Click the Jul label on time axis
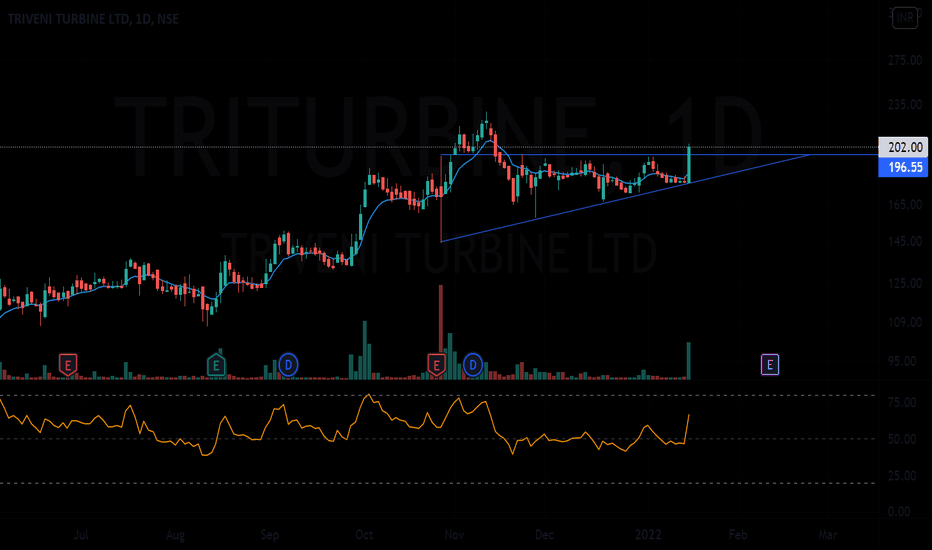The image size is (932, 550). [x=81, y=535]
